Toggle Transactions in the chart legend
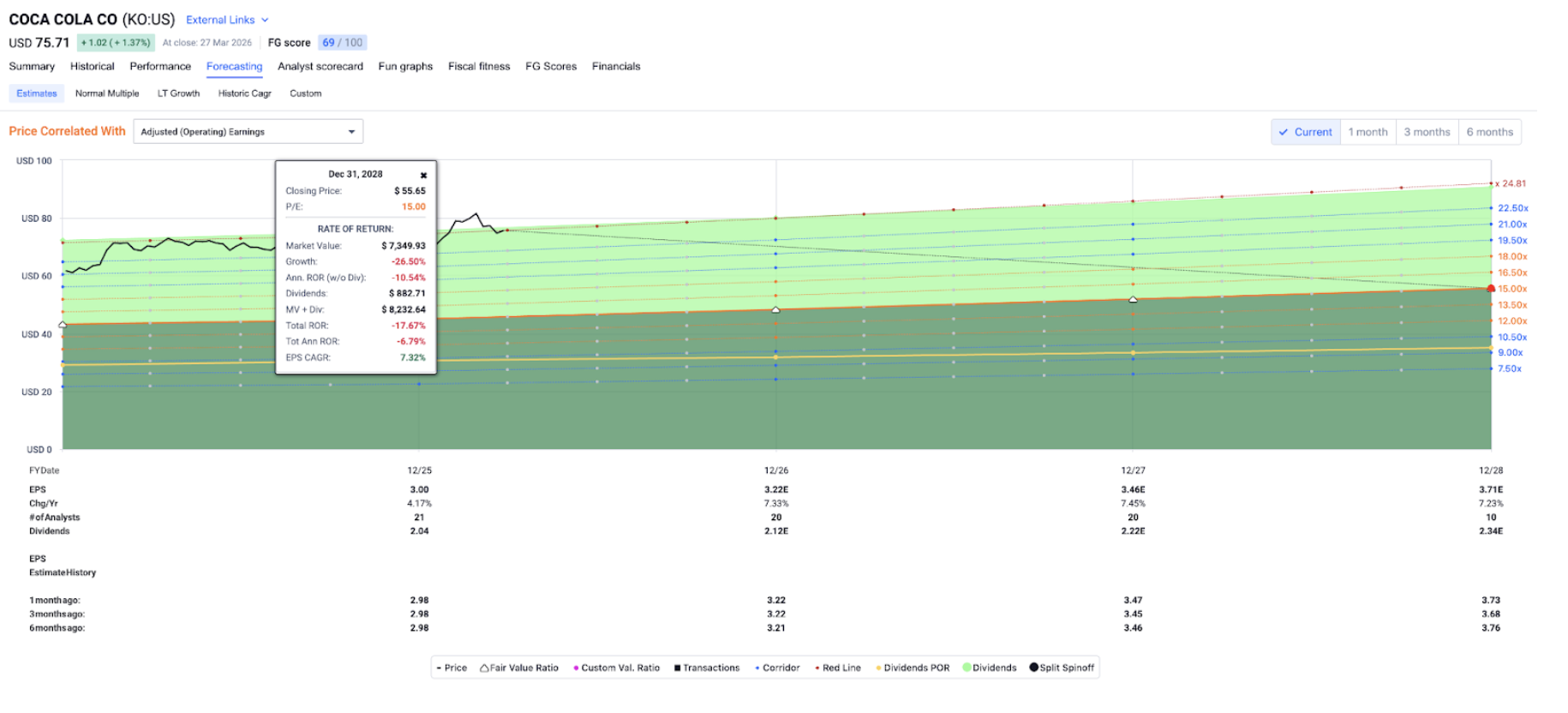1568x713 pixels. [707, 668]
